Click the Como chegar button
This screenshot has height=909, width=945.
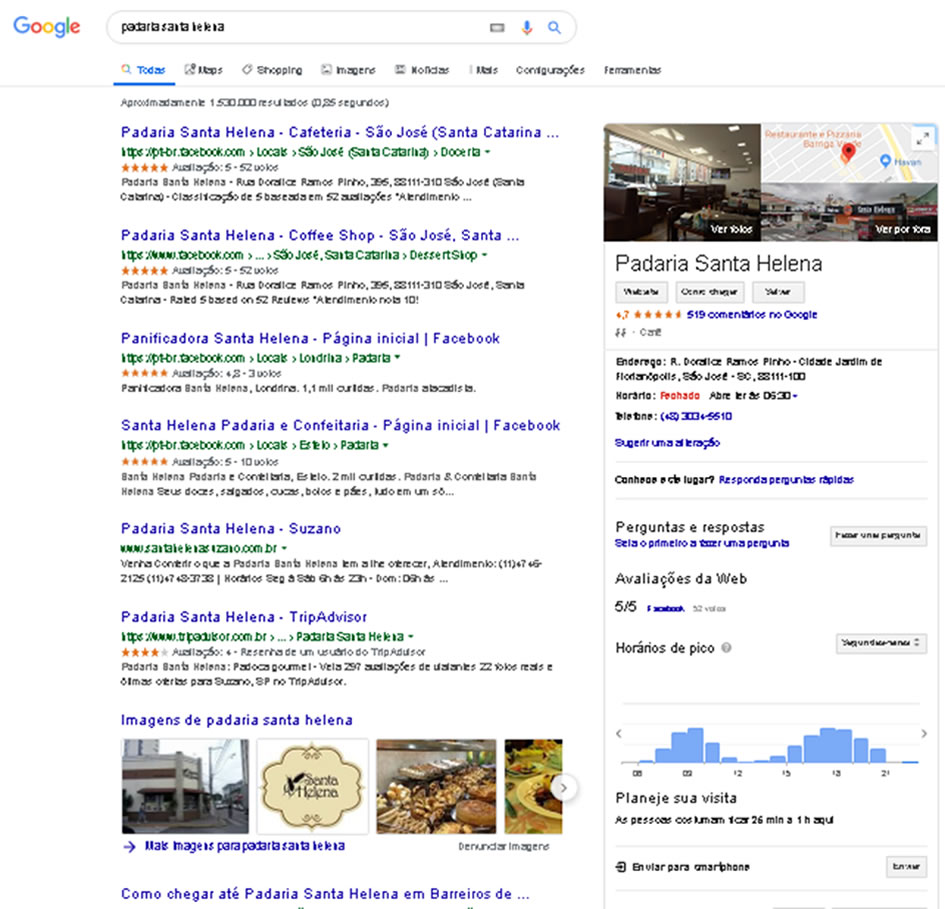pyautogui.click(x=709, y=292)
